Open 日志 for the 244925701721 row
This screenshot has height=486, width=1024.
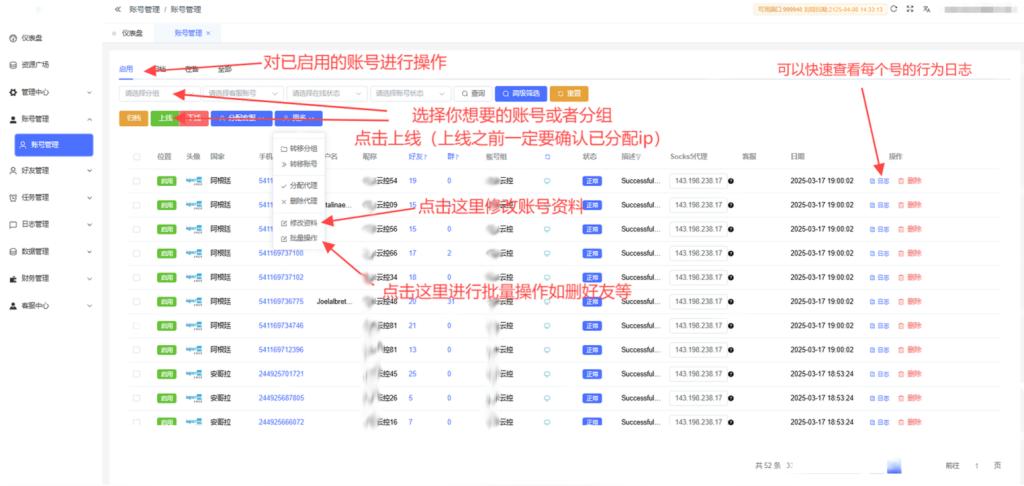click(879, 374)
